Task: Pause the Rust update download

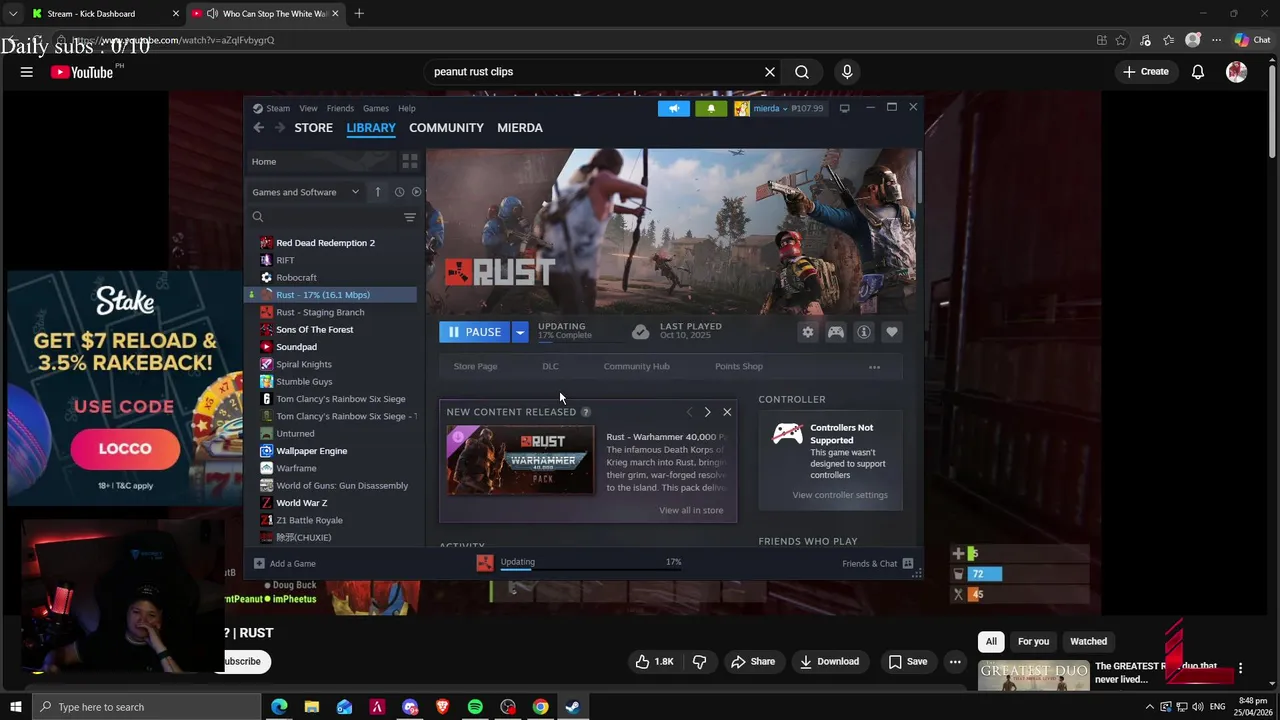Action: pyautogui.click(x=475, y=332)
